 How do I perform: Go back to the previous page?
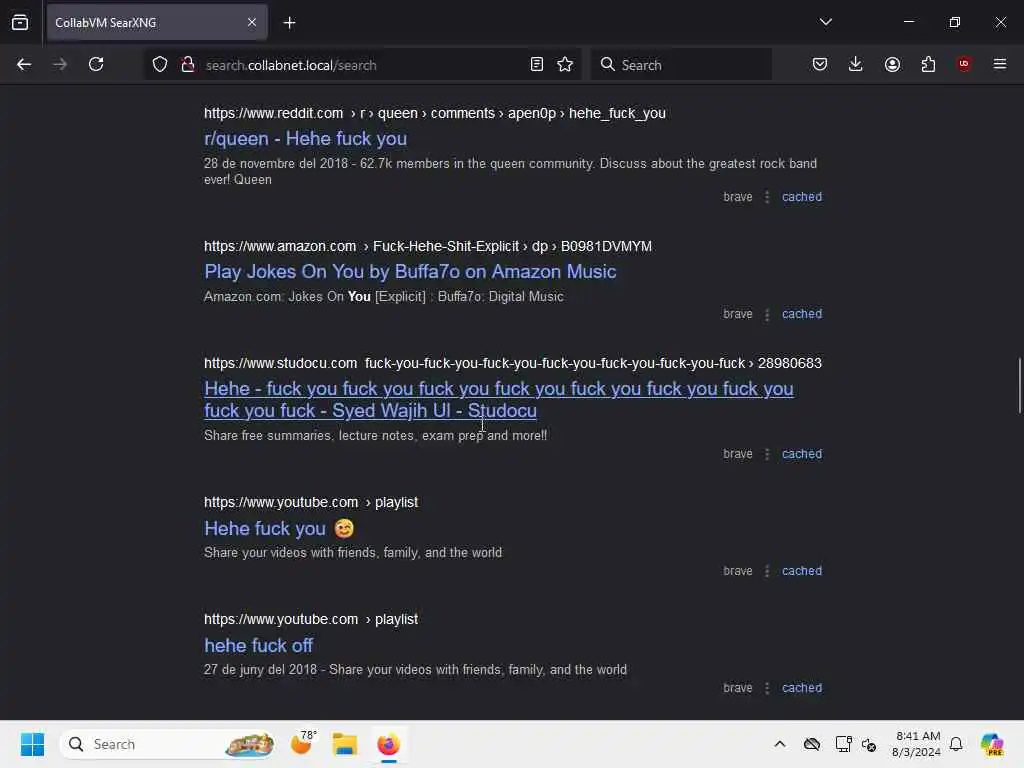coord(24,64)
